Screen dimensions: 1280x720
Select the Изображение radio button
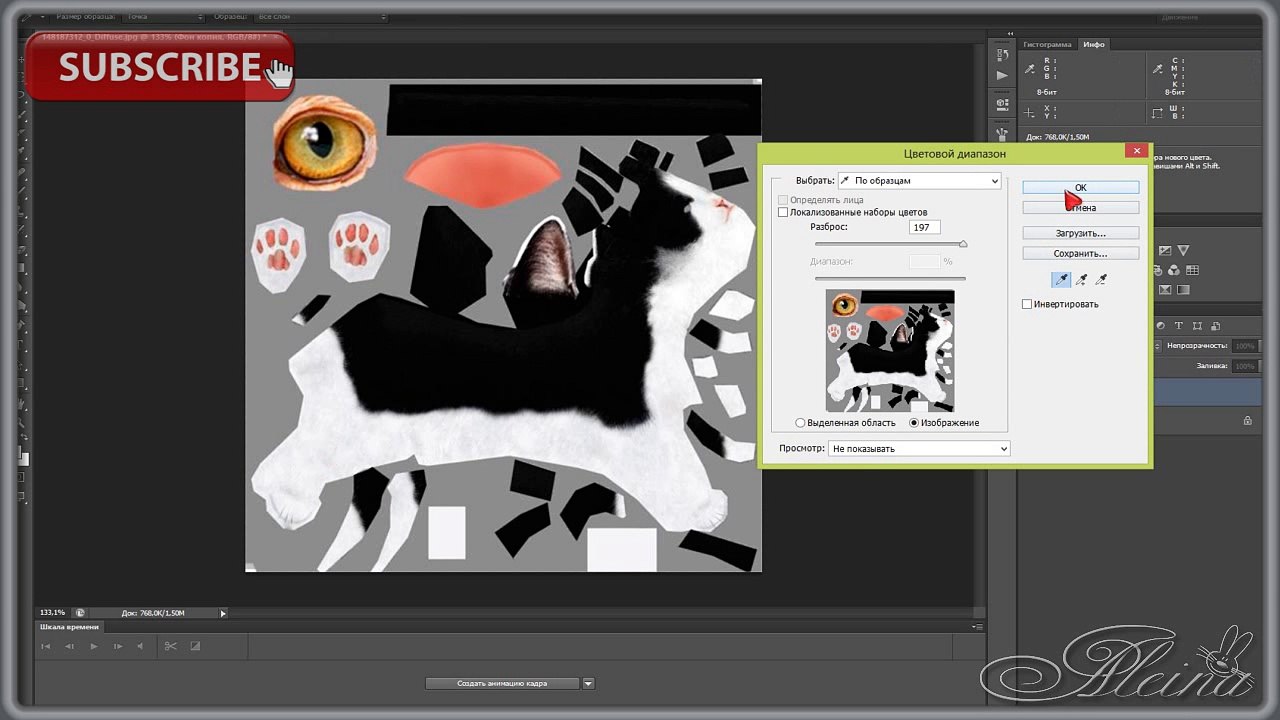click(x=914, y=423)
